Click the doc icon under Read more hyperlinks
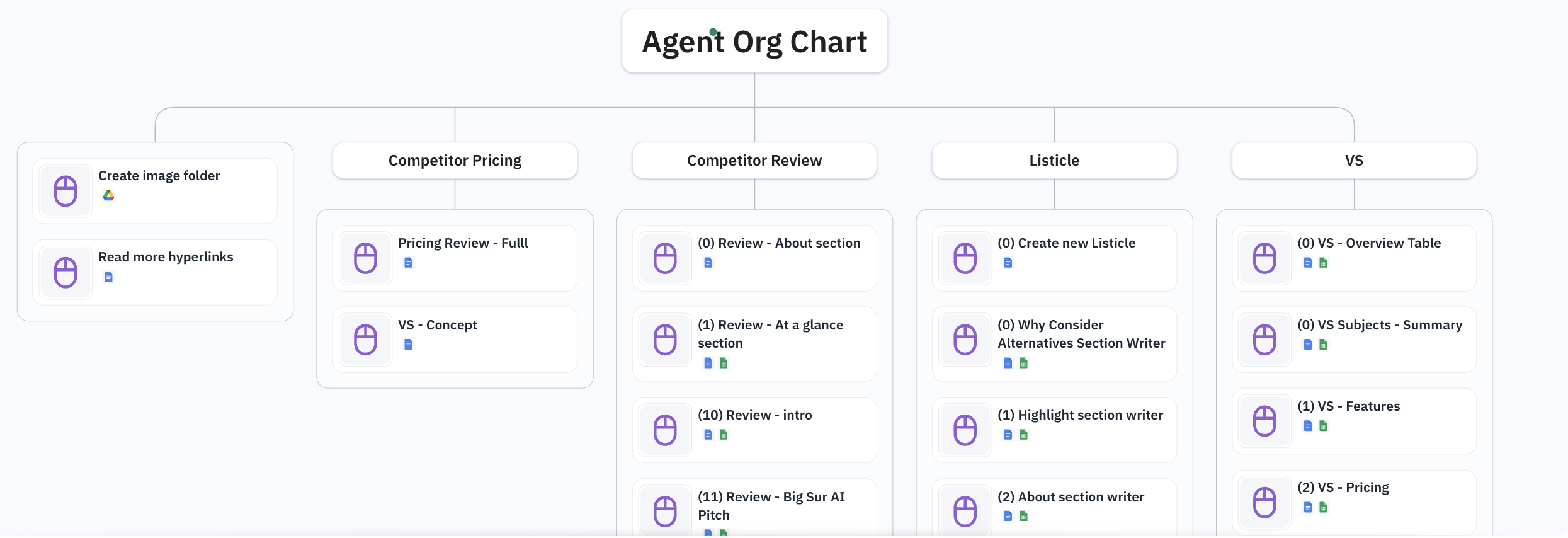 [x=109, y=277]
